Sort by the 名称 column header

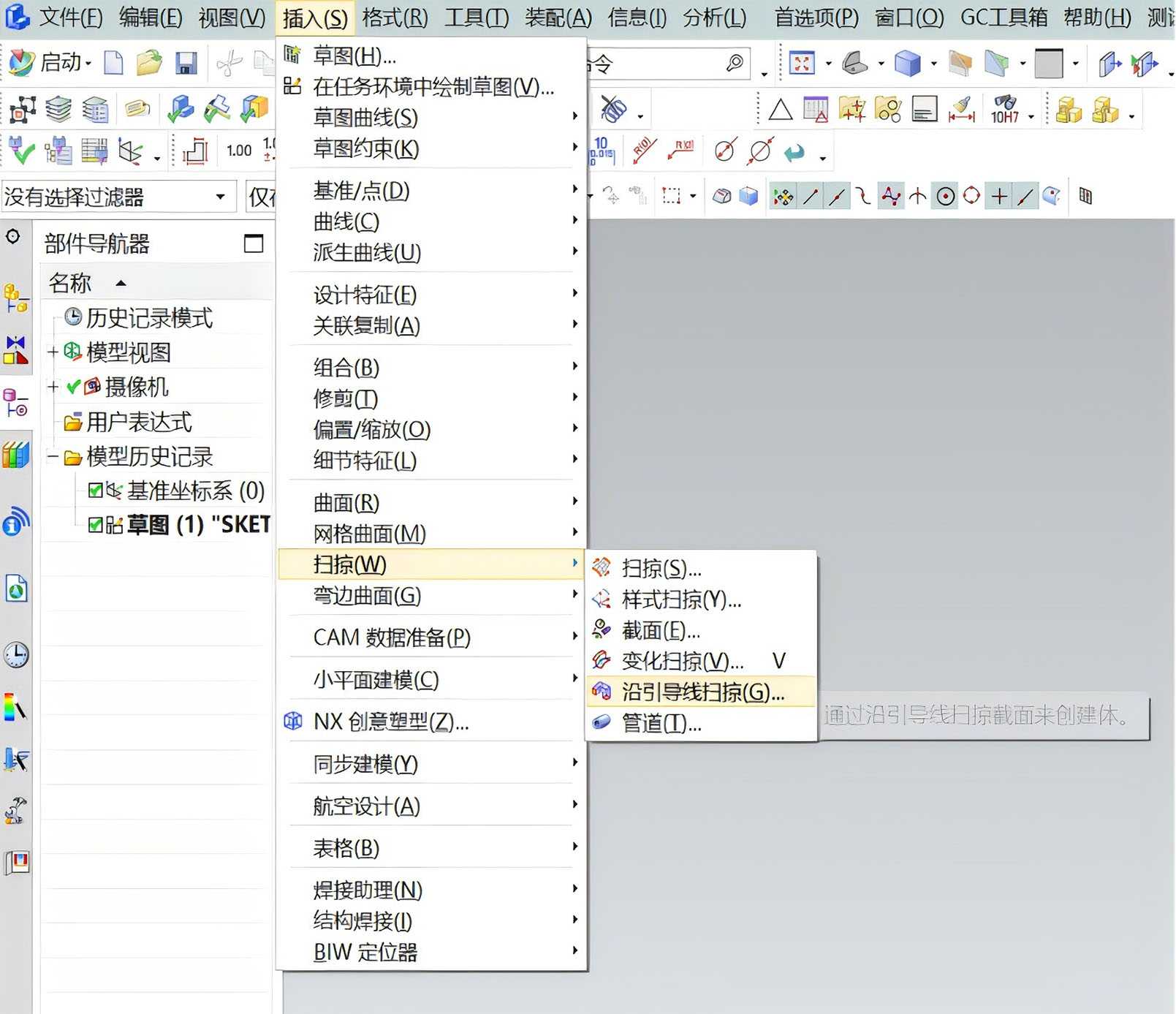pos(70,283)
